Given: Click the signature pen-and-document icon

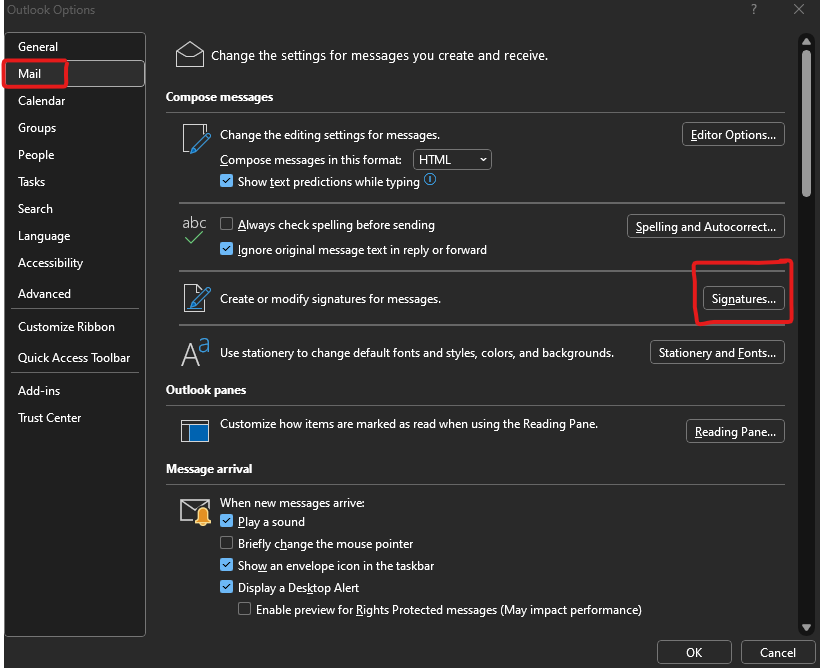Looking at the screenshot, I should click(197, 298).
